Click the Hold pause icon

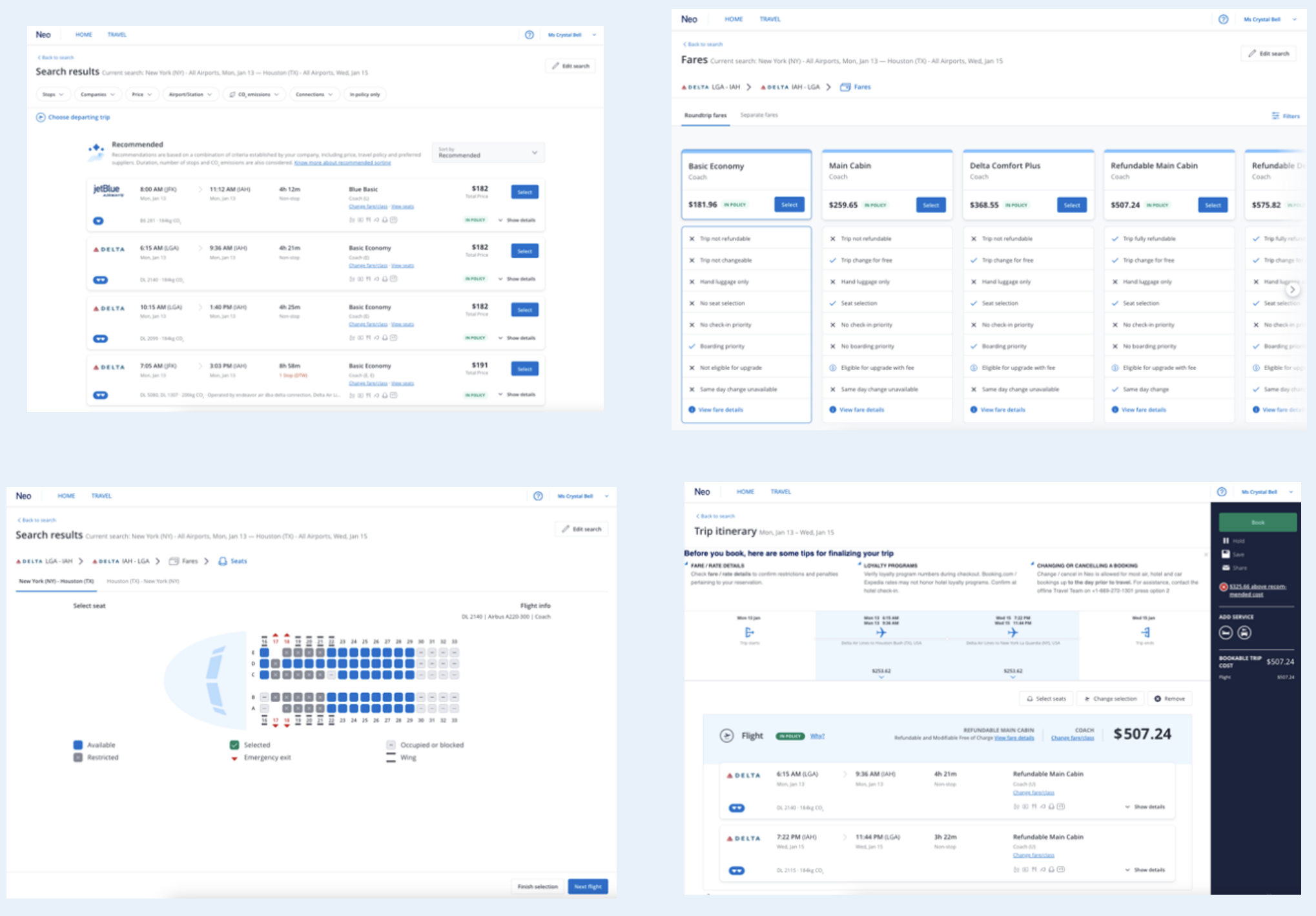pos(1226,541)
